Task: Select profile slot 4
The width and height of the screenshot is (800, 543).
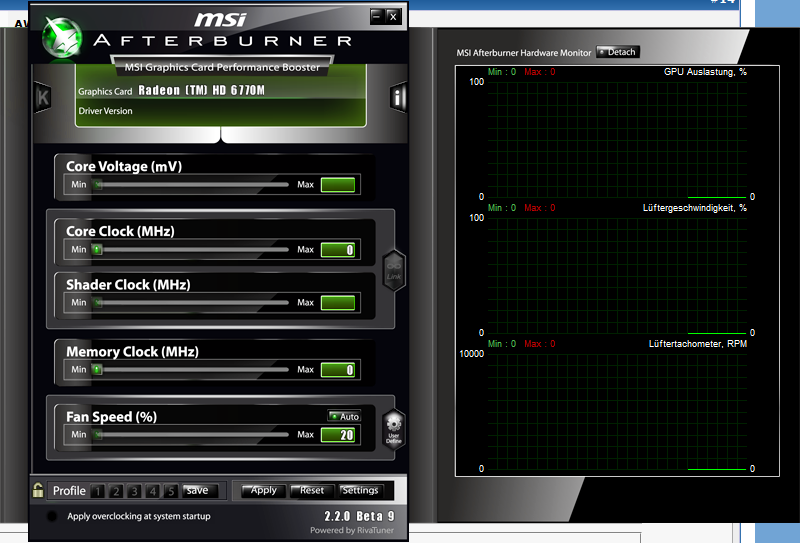Action: (153, 491)
